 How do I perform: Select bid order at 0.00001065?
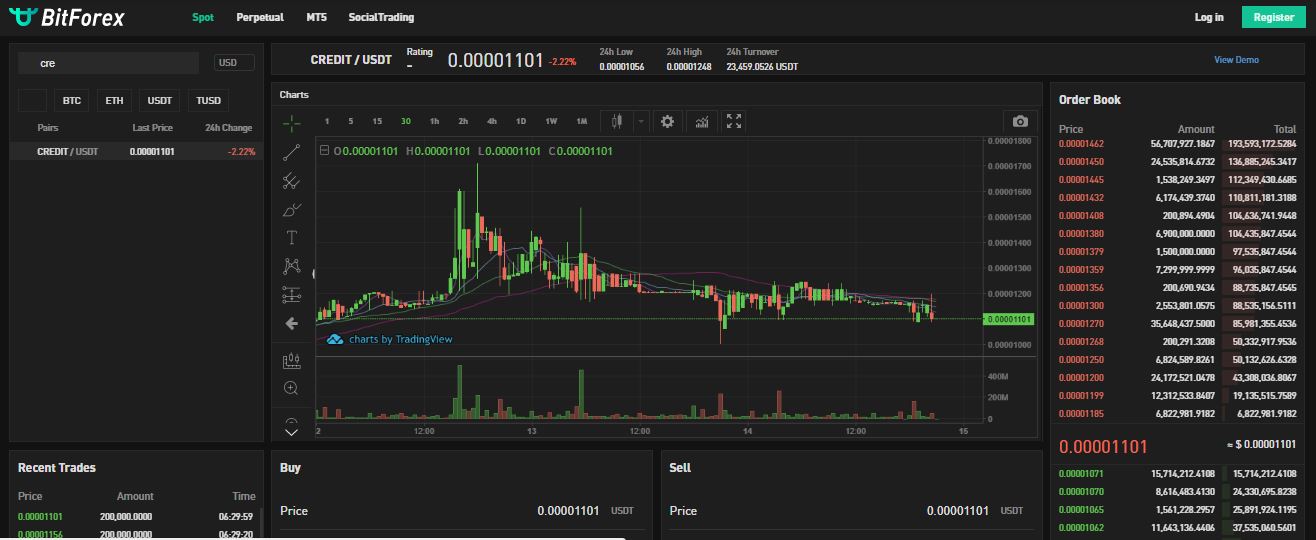[x=1177, y=509]
